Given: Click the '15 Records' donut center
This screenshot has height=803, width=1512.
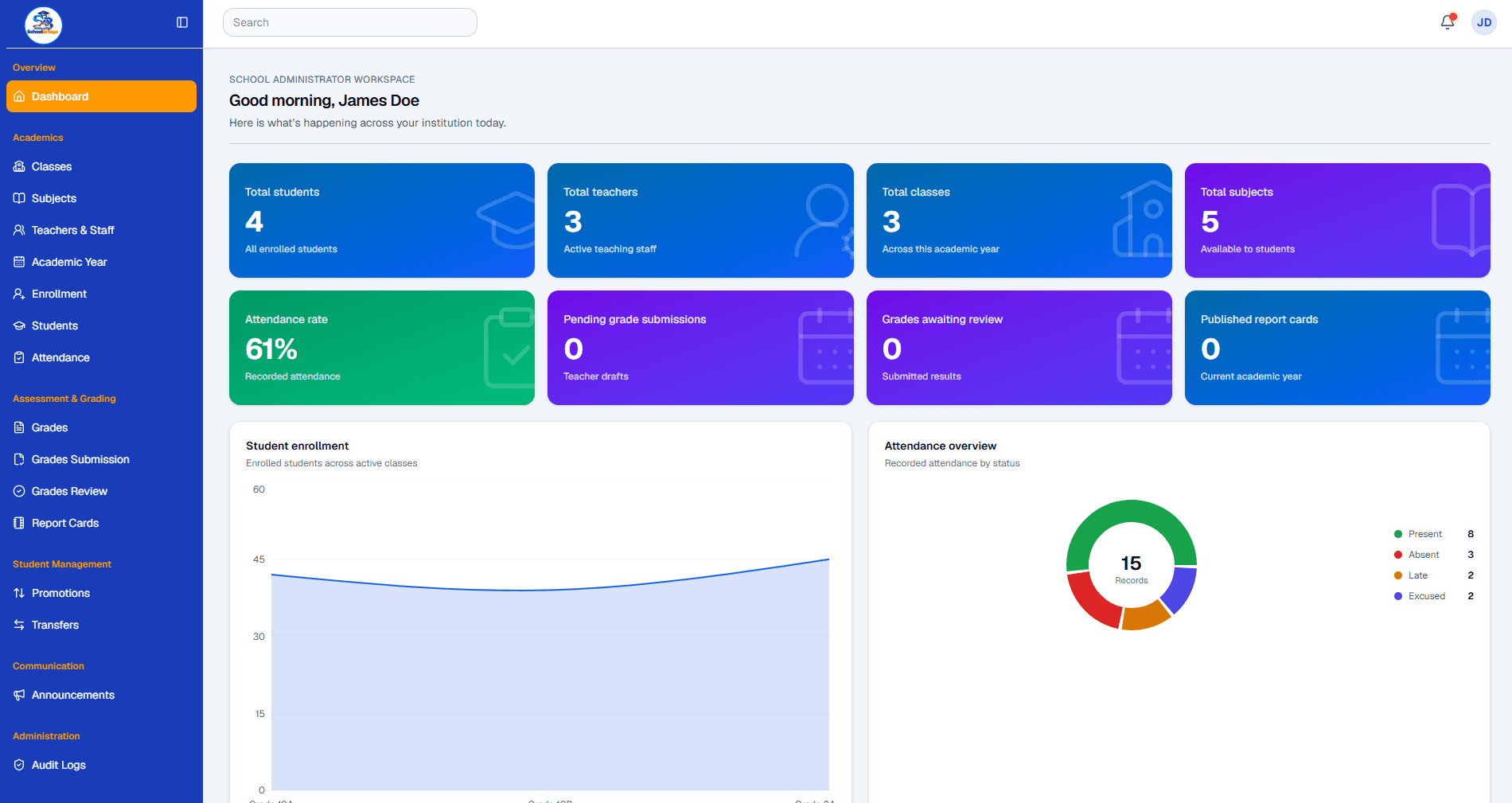Looking at the screenshot, I should point(1132,568).
